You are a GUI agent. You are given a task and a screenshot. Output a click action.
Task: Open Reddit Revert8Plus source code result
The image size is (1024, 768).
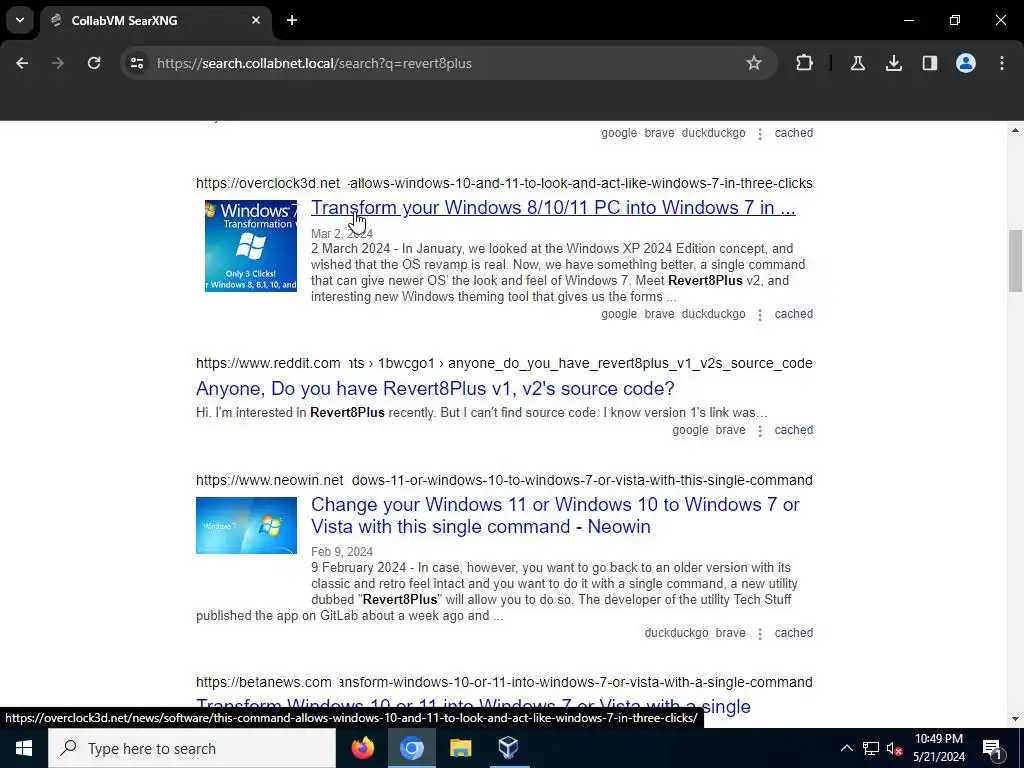(x=435, y=389)
